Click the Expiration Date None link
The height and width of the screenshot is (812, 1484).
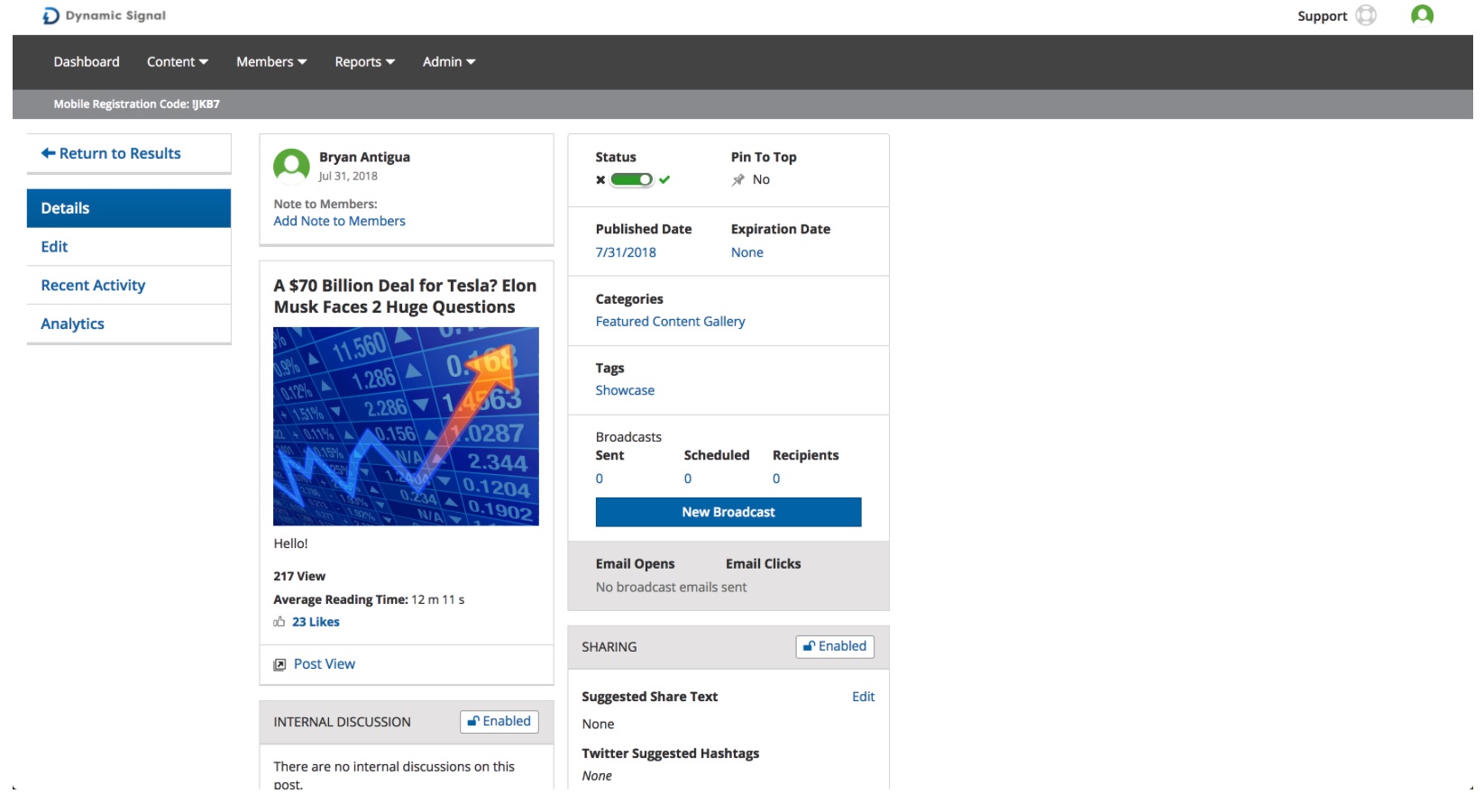pyautogui.click(x=747, y=252)
